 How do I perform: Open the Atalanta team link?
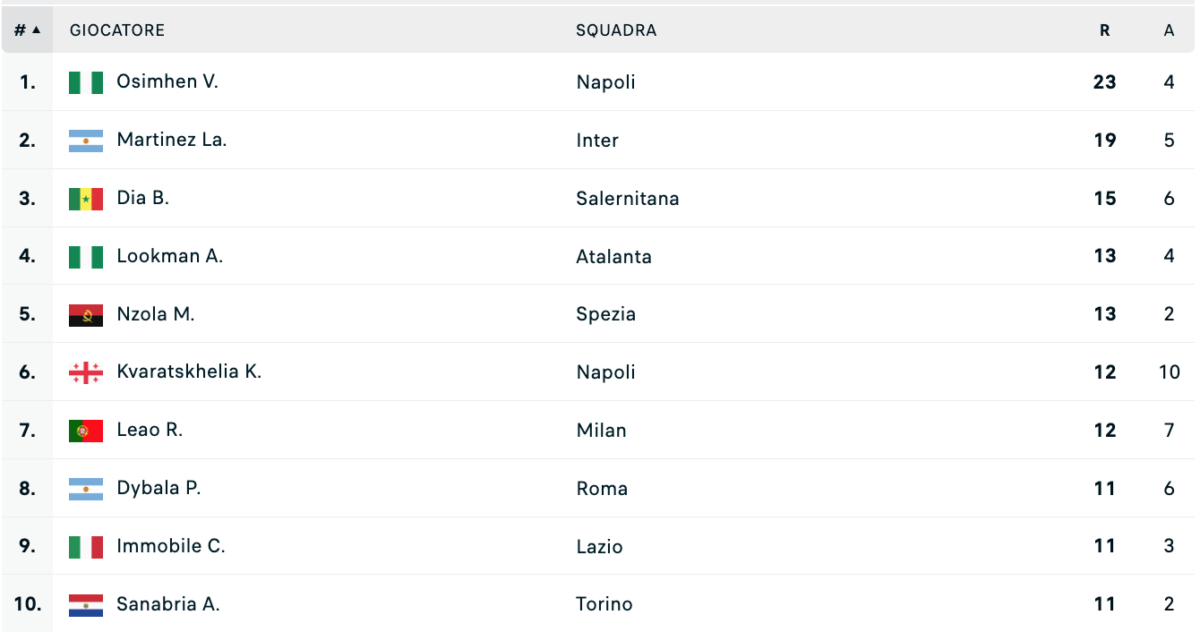(613, 256)
